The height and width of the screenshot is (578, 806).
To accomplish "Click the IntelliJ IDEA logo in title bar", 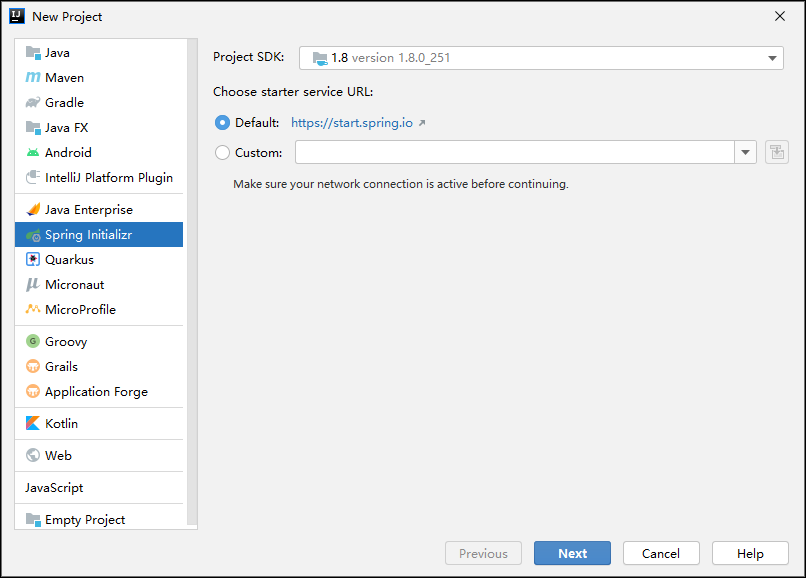I will tap(17, 16).
